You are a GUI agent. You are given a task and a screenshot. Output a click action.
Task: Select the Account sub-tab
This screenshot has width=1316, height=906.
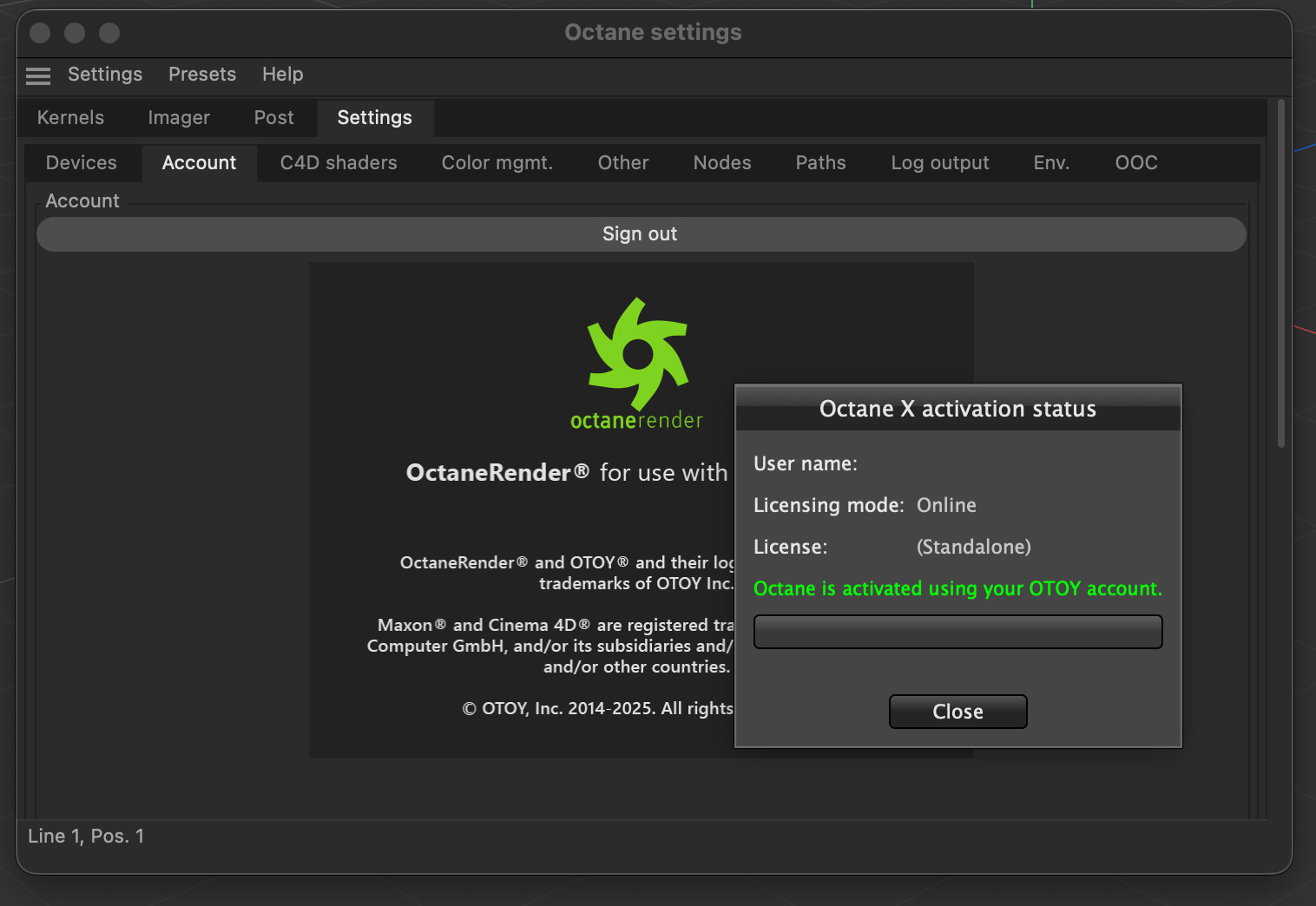200,163
